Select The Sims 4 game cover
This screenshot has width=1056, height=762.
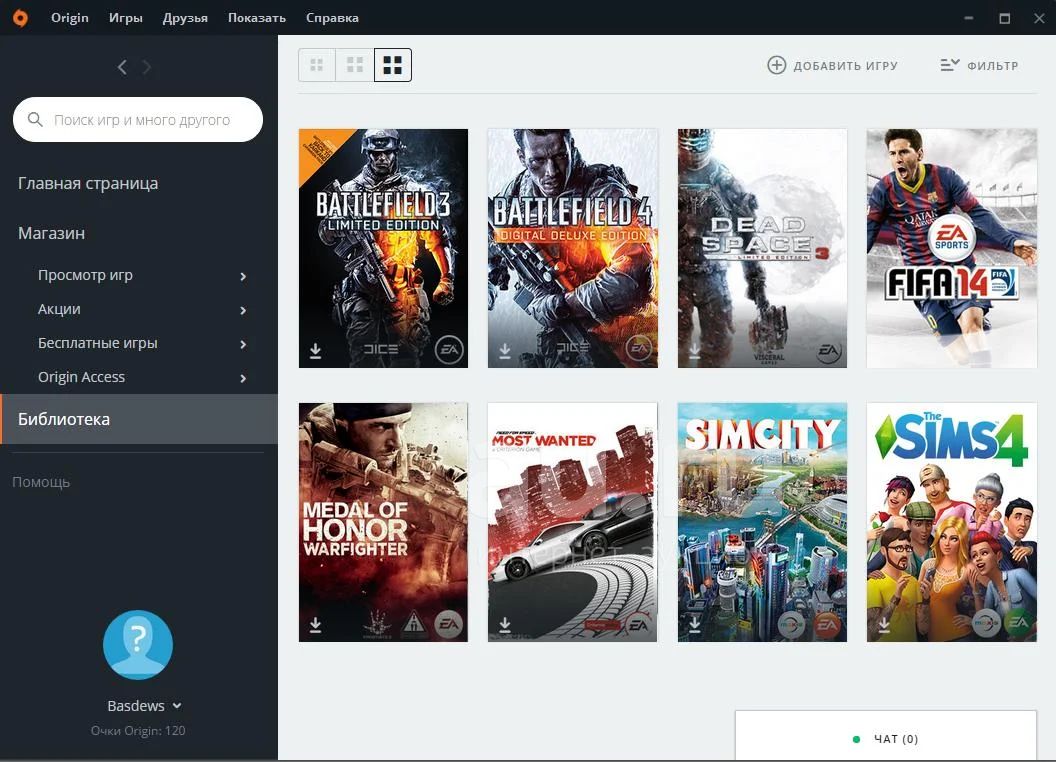[952, 522]
